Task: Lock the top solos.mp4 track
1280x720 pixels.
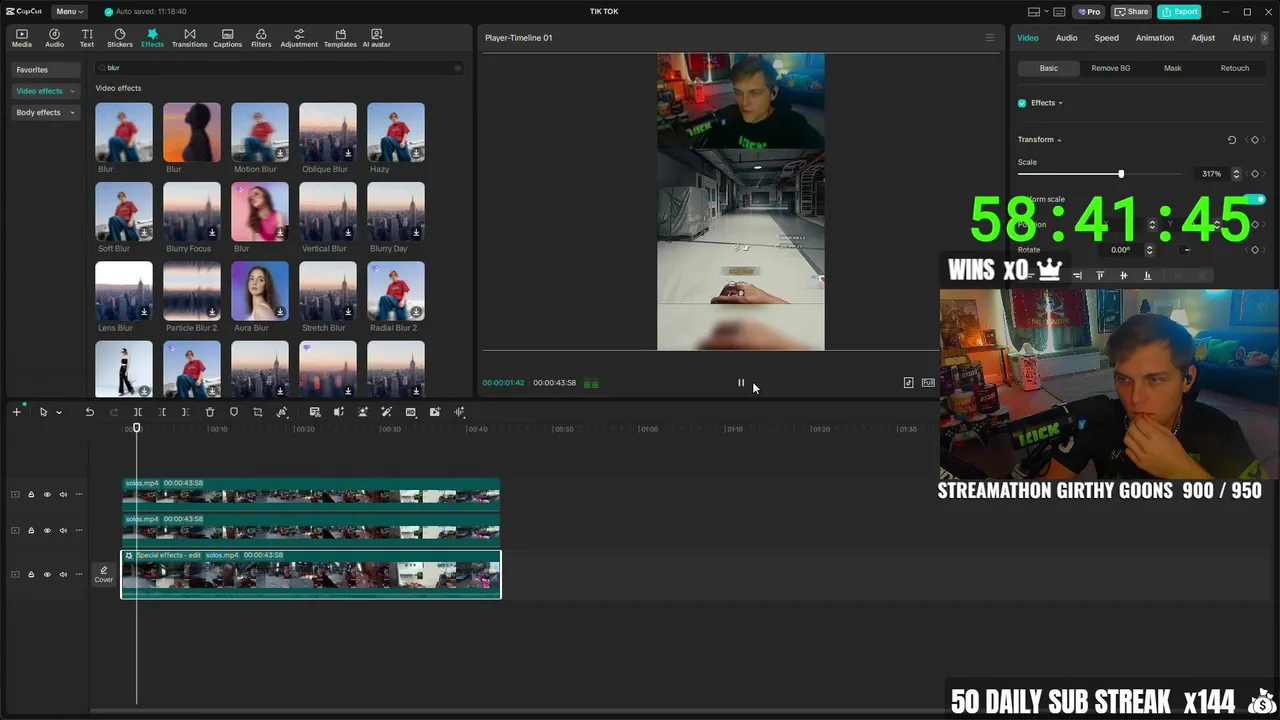Action: (x=31, y=494)
